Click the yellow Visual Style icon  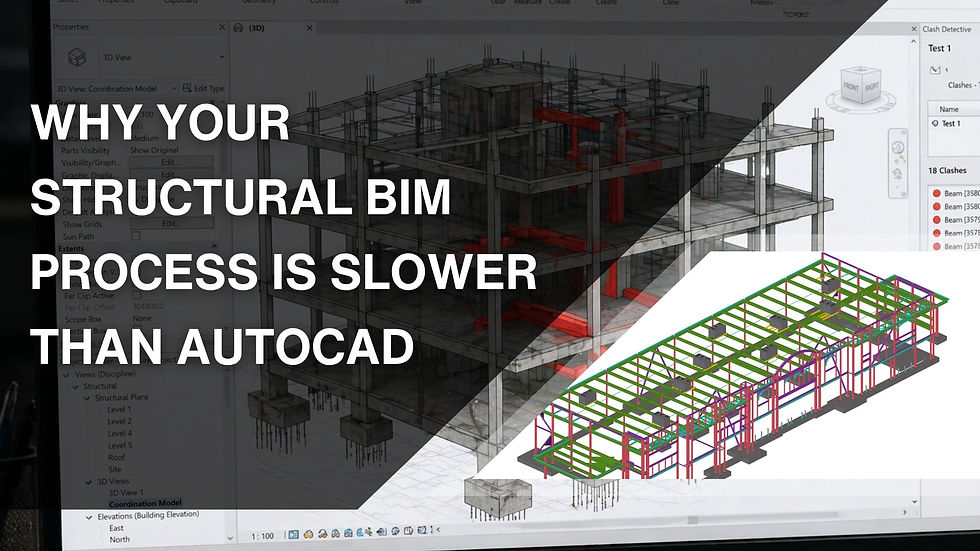pos(308,534)
